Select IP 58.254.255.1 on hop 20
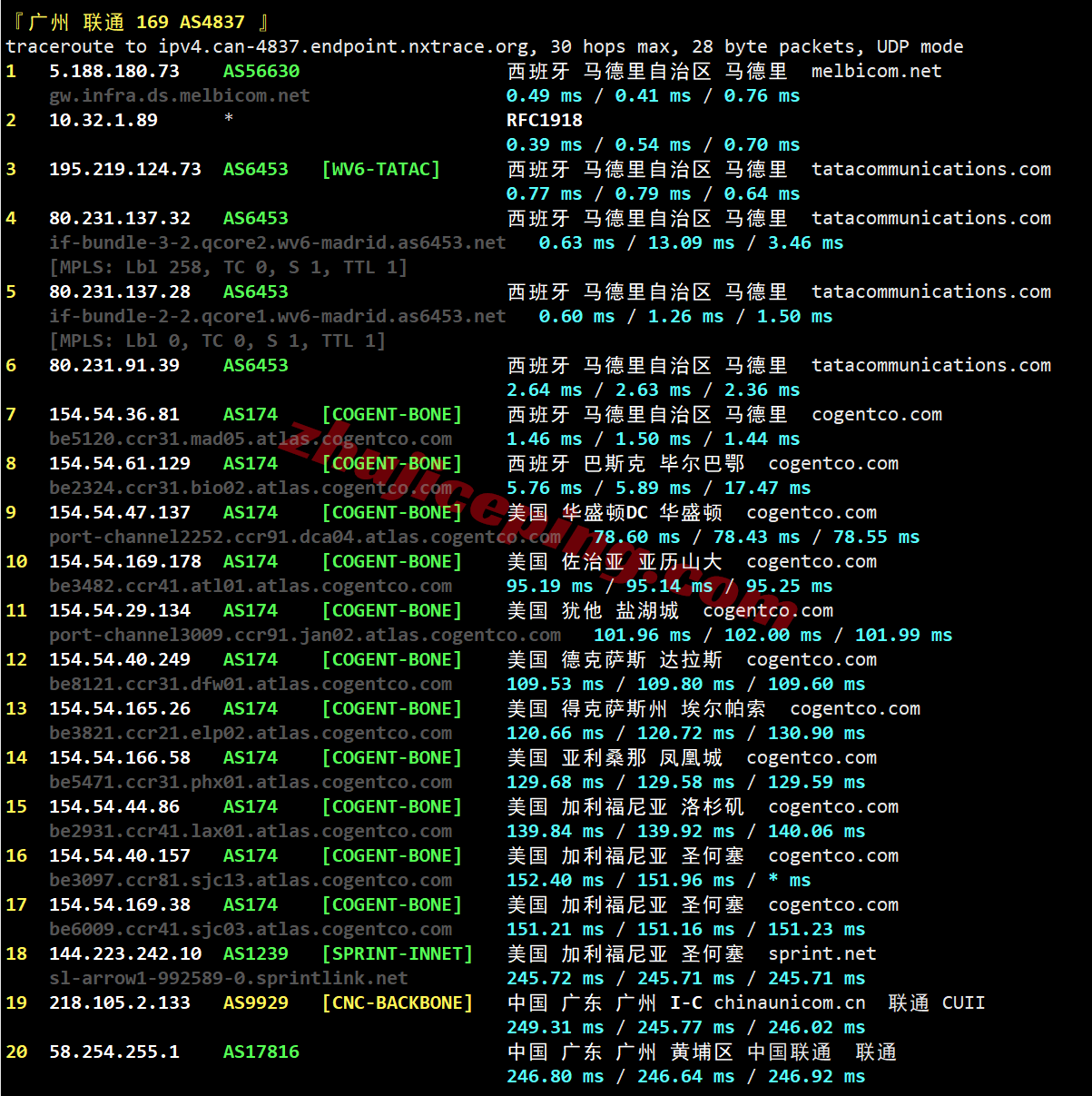 [114, 1052]
